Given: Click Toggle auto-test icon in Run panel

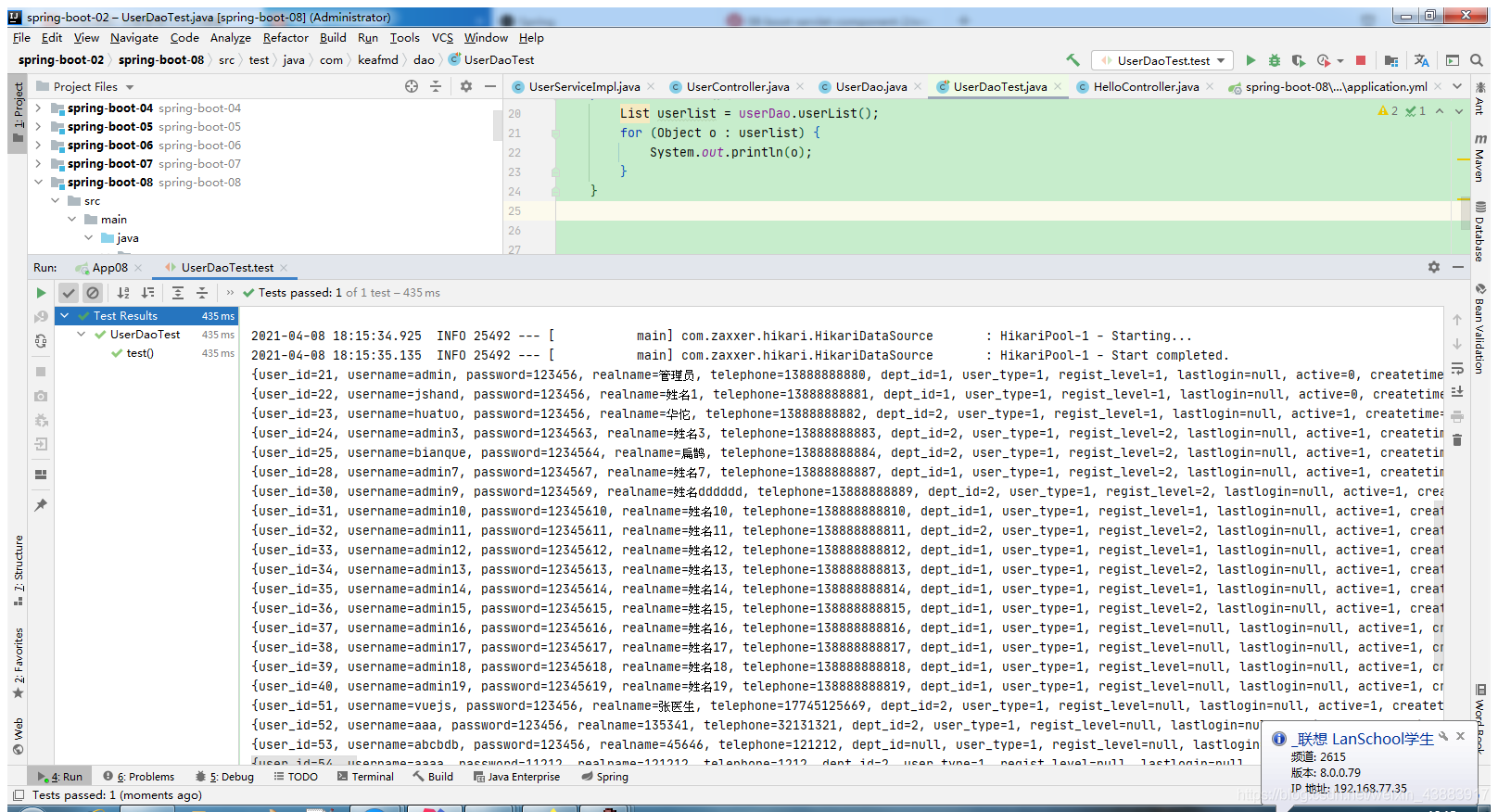Looking at the screenshot, I should (x=41, y=341).
